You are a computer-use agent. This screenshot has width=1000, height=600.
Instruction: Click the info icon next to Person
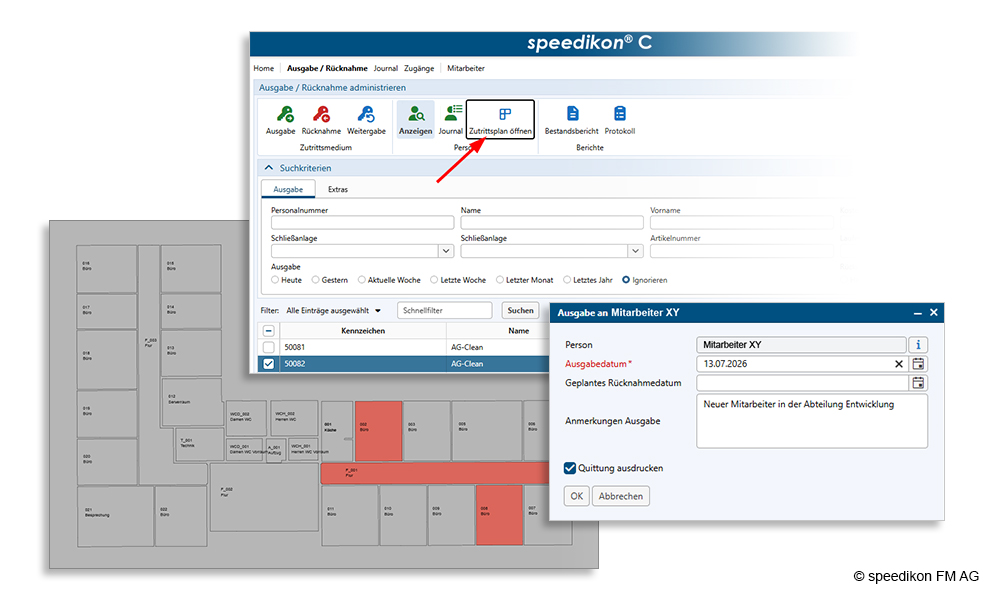[918, 345]
